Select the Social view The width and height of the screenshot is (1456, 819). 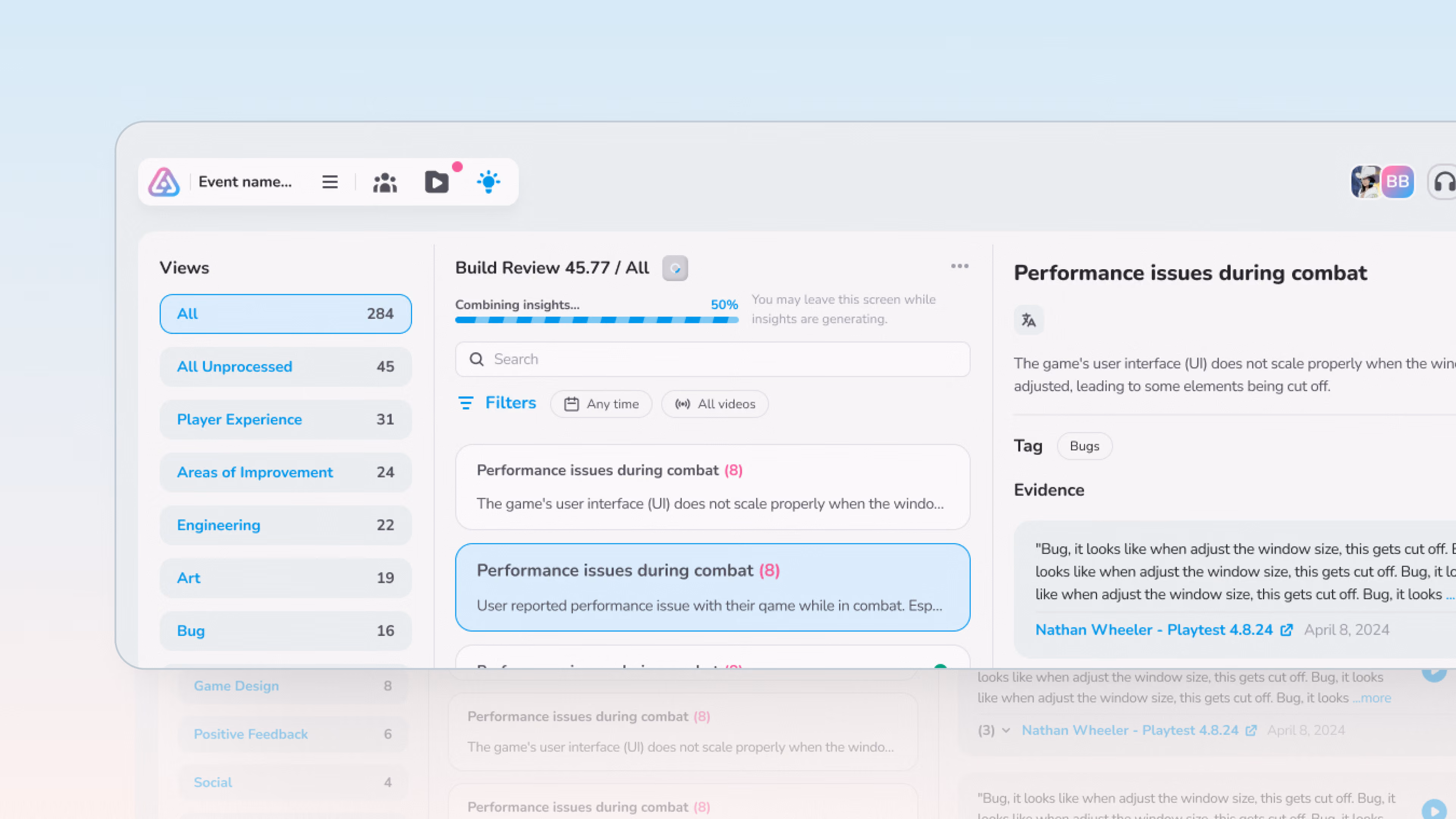click(x=293, y=782)
